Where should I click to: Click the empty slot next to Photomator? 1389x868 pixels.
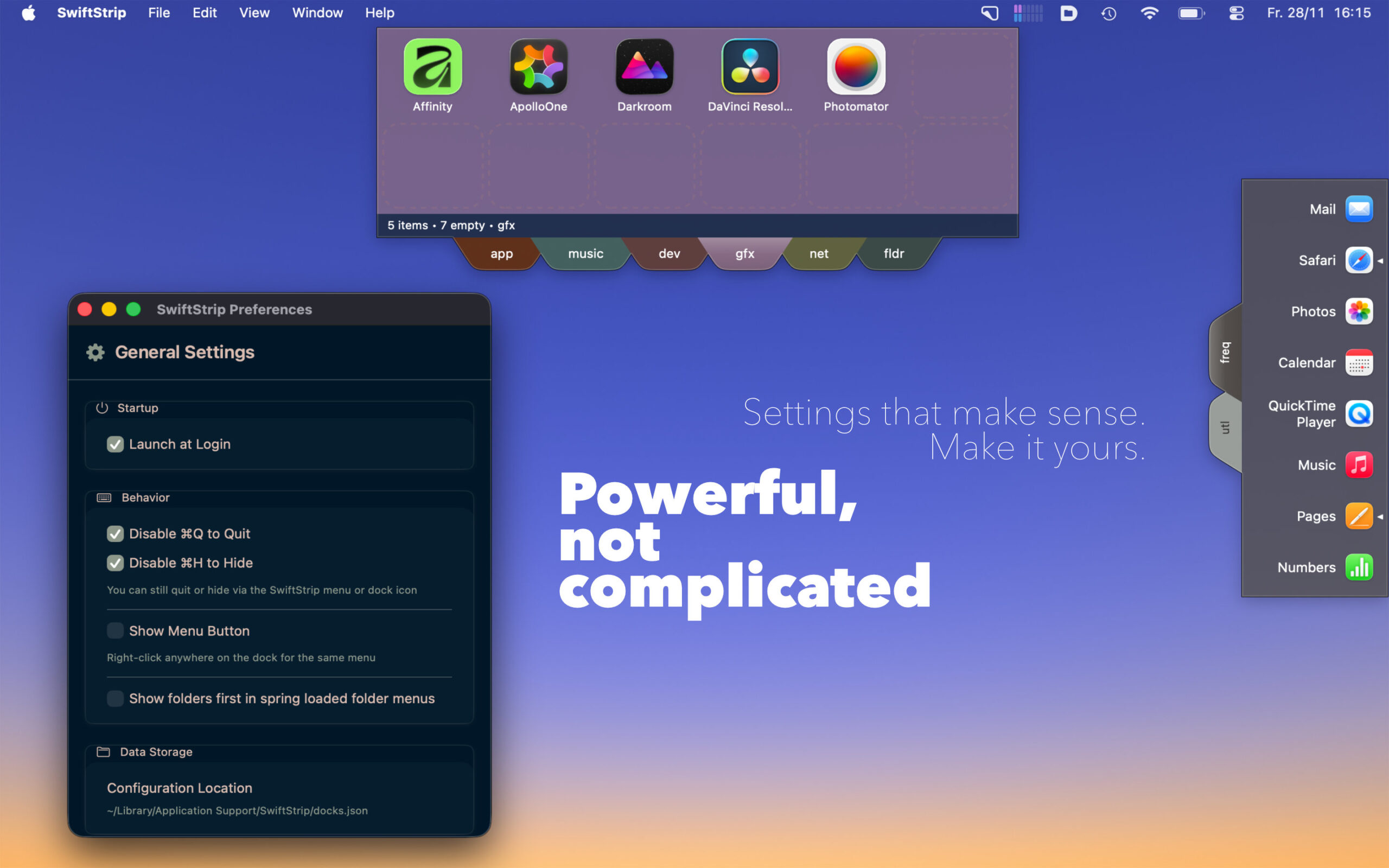961,75
